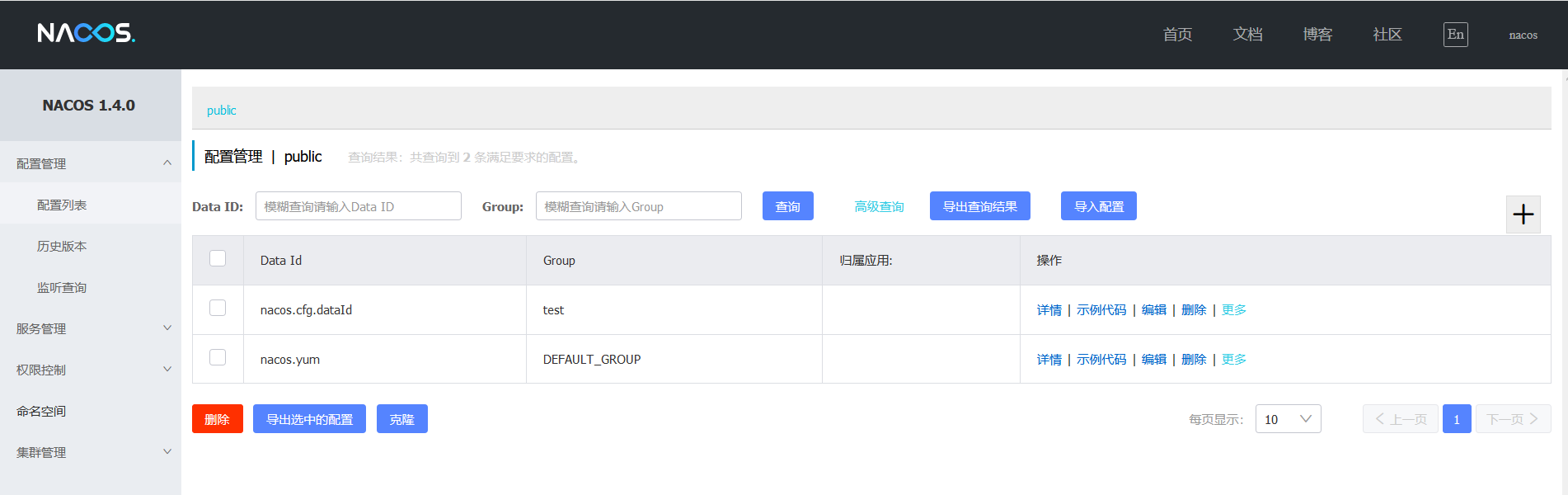Screen dimensions: 1568x495
Task: Click 导出选中的配置 button
Action: point(309,419)
